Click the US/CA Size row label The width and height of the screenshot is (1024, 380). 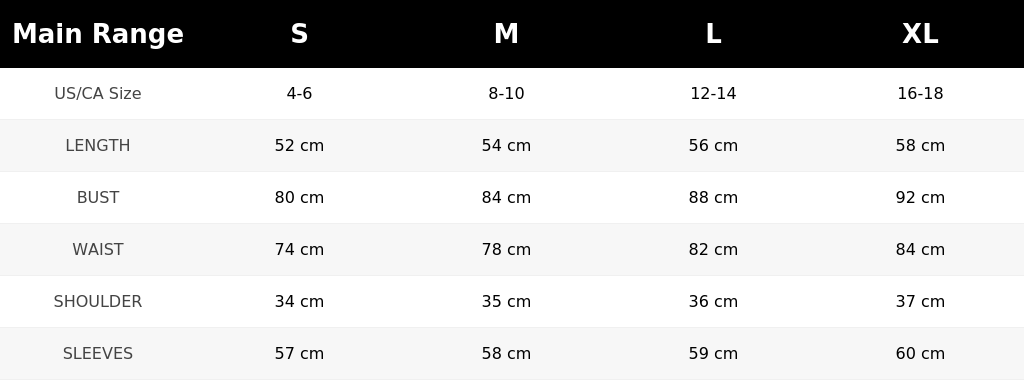(98, 93)
